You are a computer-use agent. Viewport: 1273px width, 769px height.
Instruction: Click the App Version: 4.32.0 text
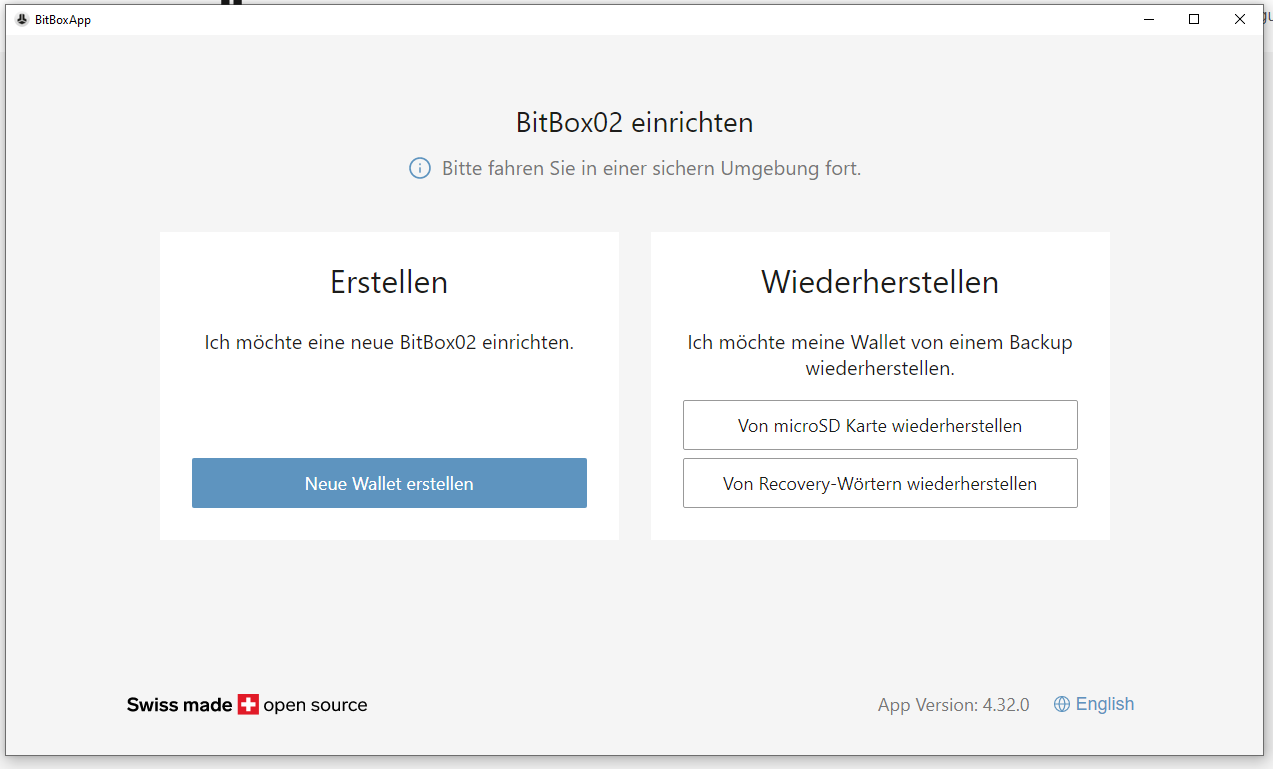coord(954,705)
